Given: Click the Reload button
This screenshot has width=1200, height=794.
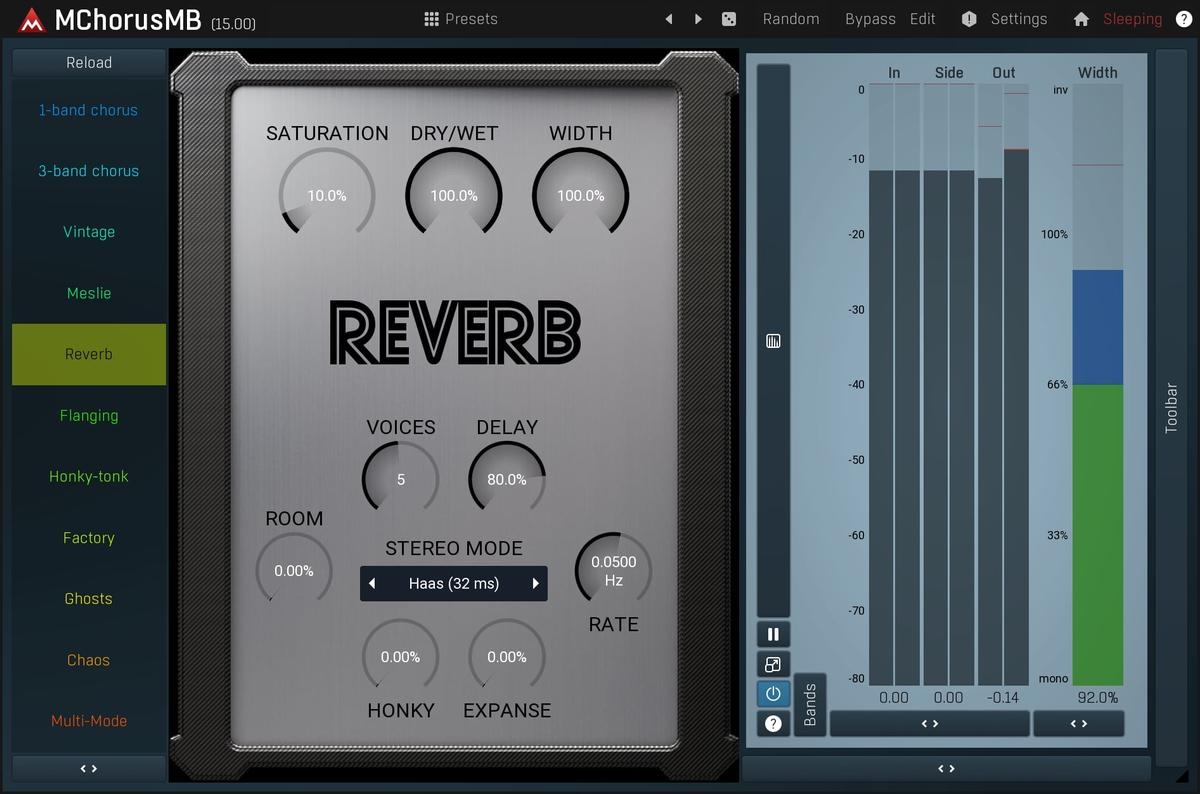Looking at the screenshot, I should (x=89, y=62).
